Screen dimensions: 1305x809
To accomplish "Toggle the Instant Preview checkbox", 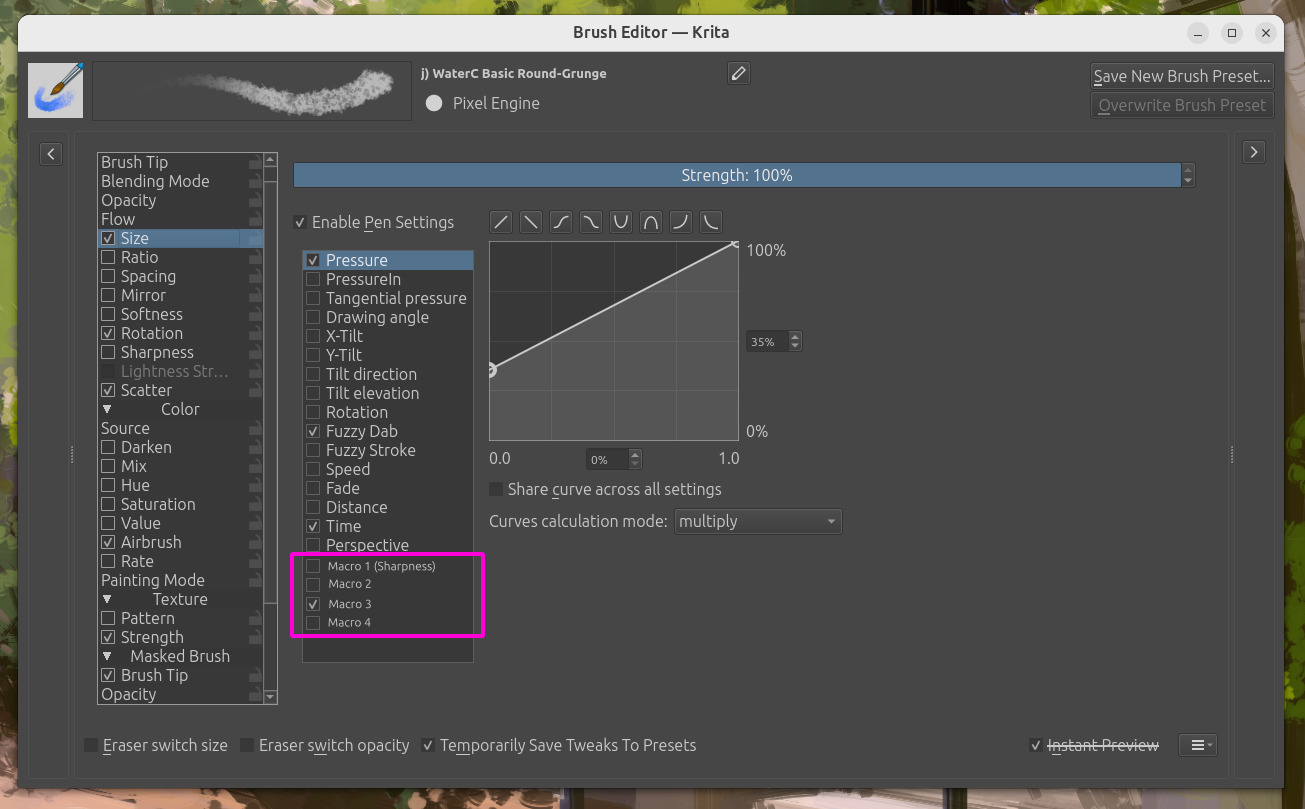I will (1036, 745).
